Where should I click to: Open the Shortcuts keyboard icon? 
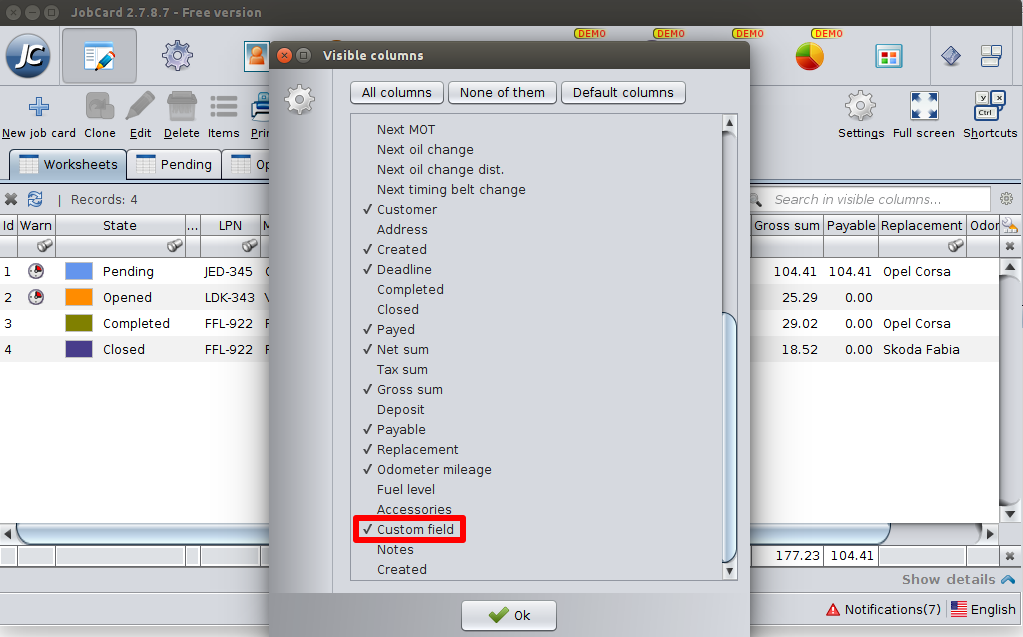pos(989,107)
